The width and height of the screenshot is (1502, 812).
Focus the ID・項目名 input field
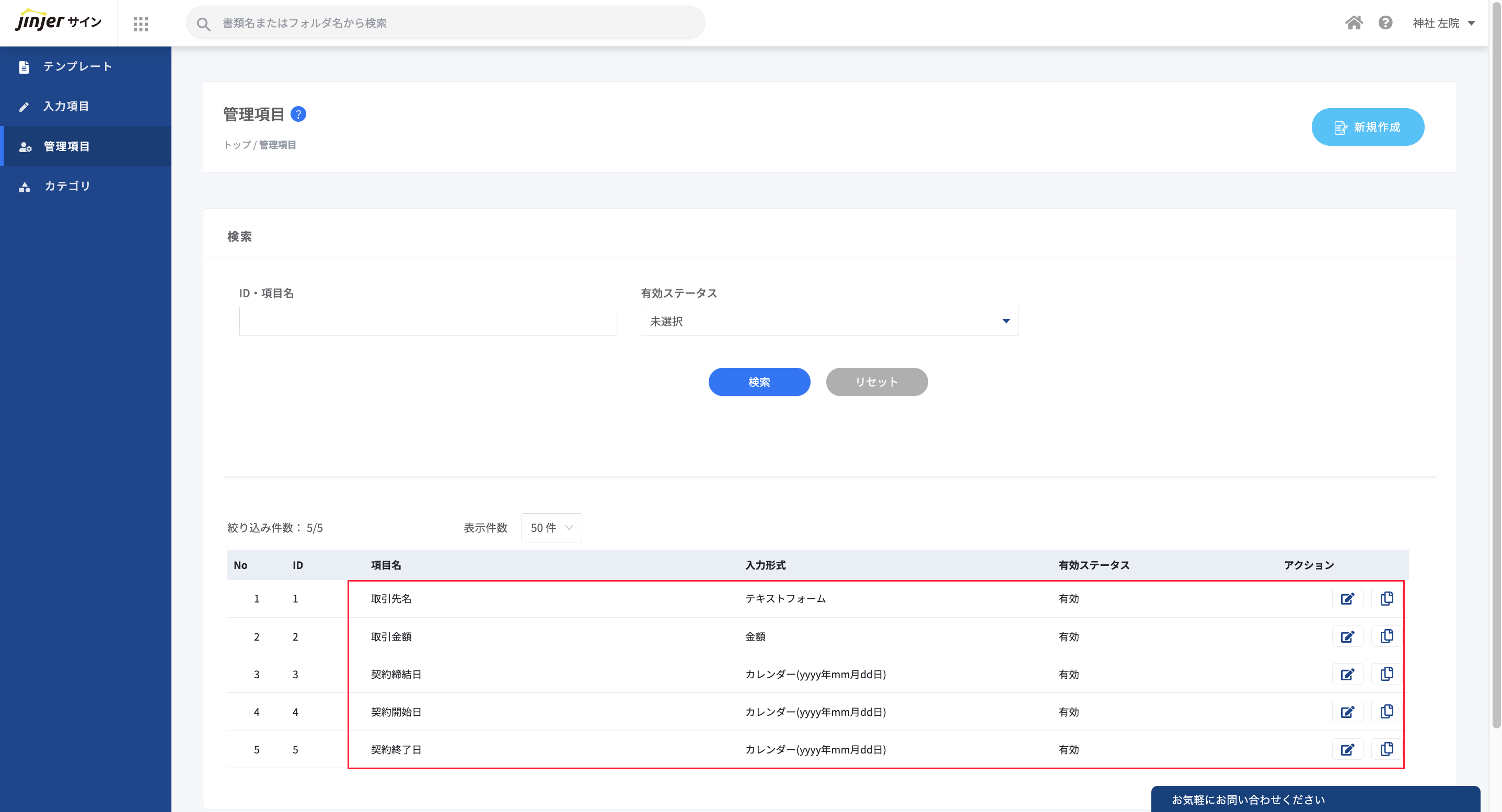point(428,321)
